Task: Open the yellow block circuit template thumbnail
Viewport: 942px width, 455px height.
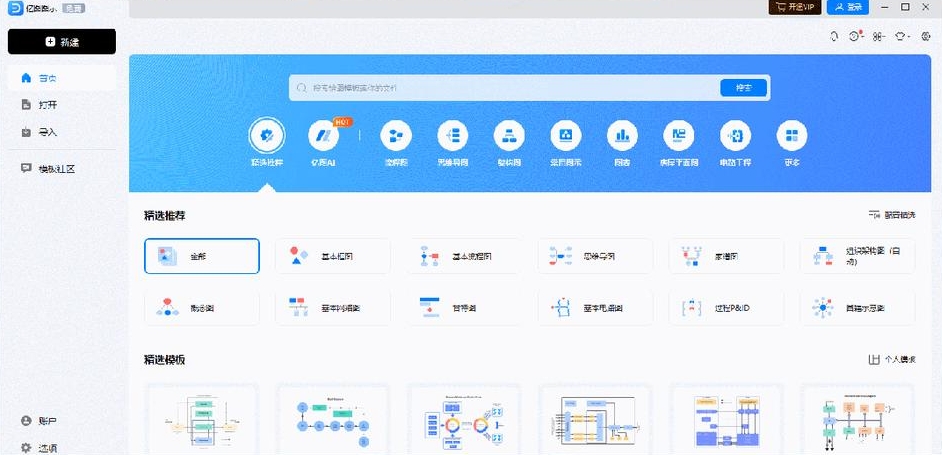Action: [595, 420]
